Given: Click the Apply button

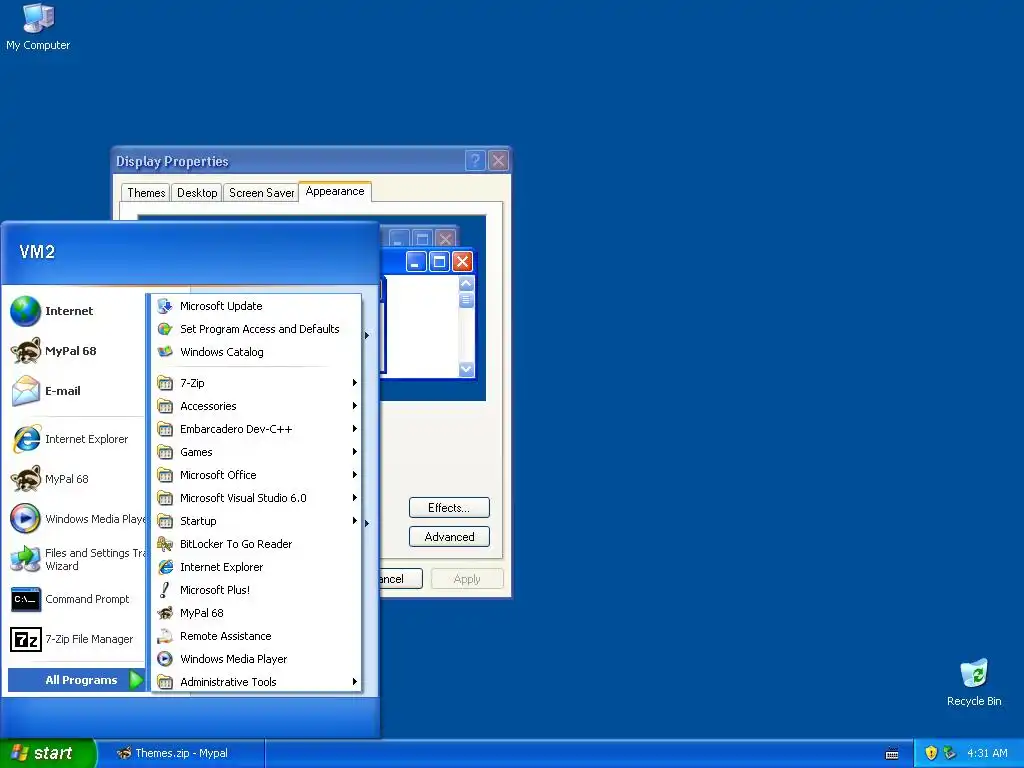Looking at the screenshot, I should (467, 579).
